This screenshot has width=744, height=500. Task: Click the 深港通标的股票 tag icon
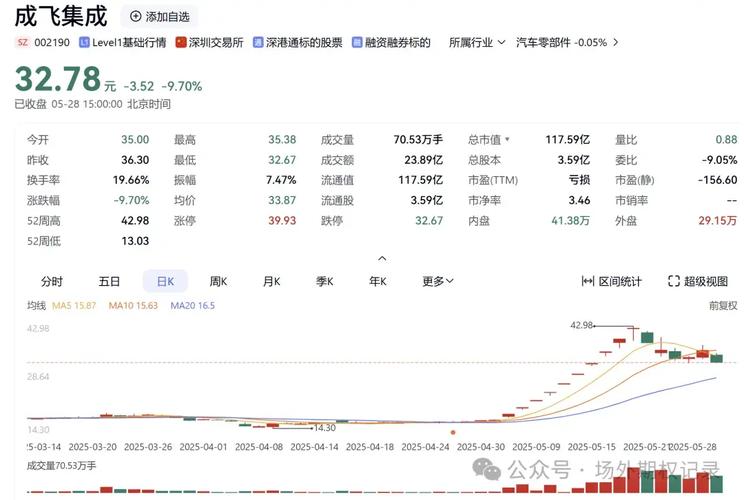coord(258,43)
